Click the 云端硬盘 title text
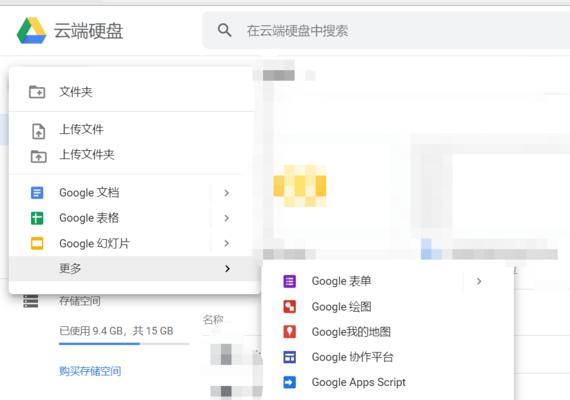This screenshot has width=570, height=400. 88,31
